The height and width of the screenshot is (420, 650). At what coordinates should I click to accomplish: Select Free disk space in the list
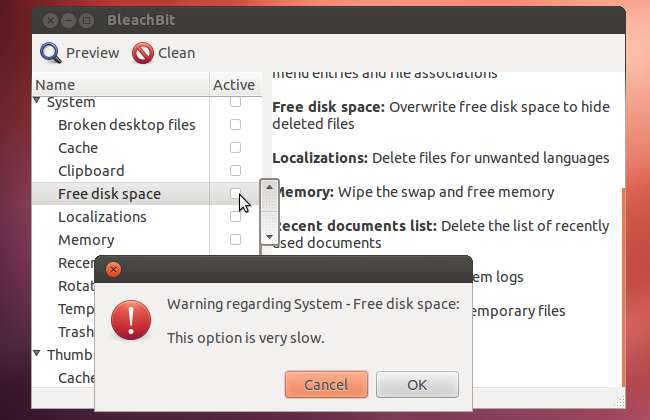coord(109,194)
